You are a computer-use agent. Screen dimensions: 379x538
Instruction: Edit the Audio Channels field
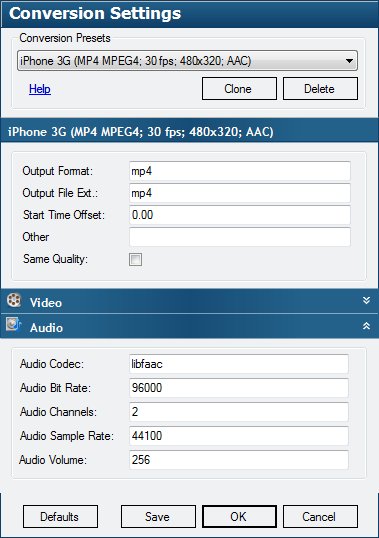[239, 412]
